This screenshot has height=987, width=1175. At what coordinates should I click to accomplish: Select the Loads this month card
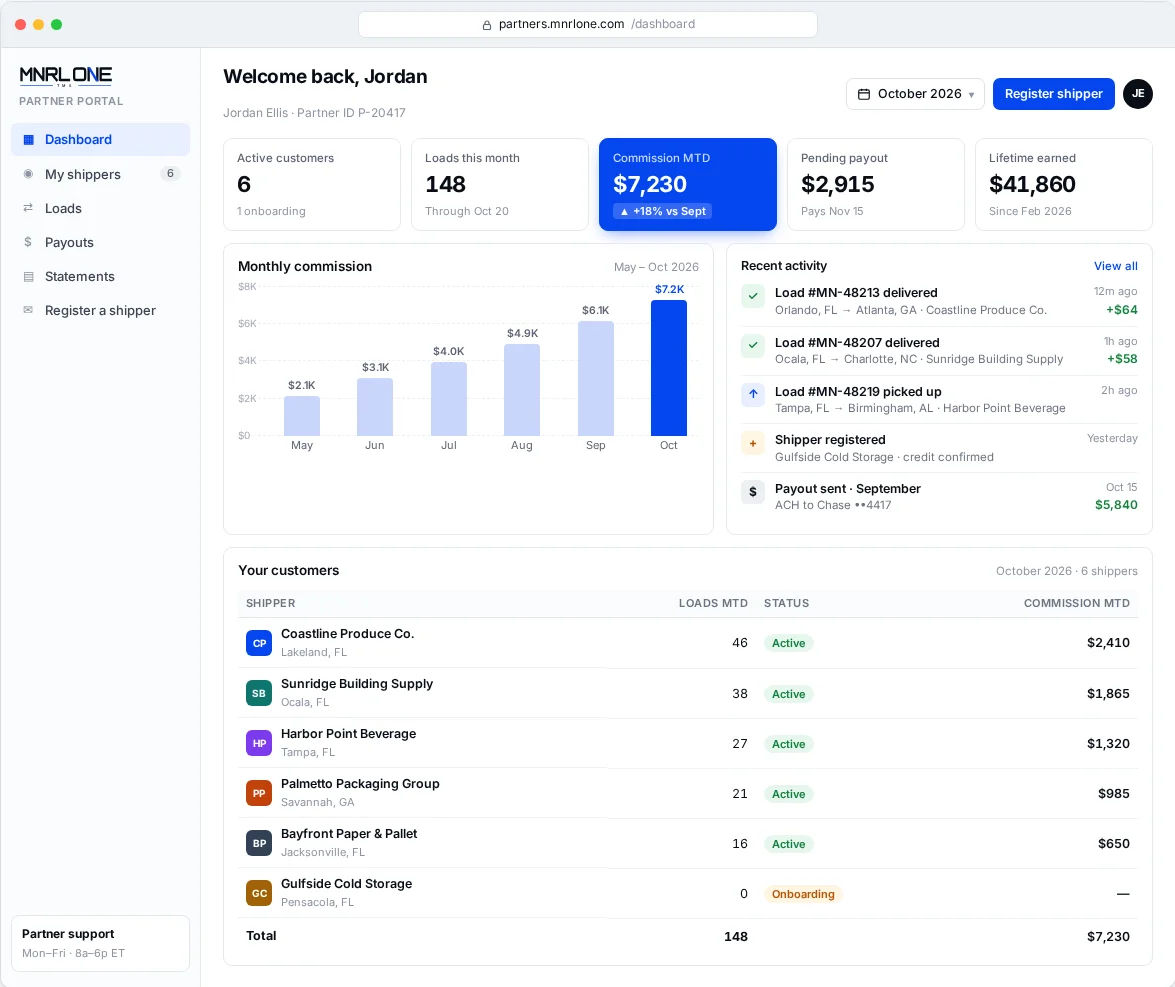coord(499,184)
